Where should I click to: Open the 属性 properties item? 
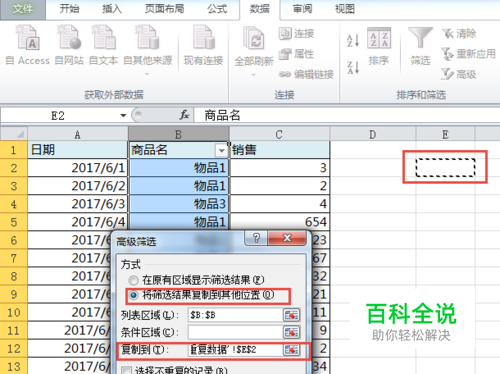pyautogui.click(x=296, y=54)
